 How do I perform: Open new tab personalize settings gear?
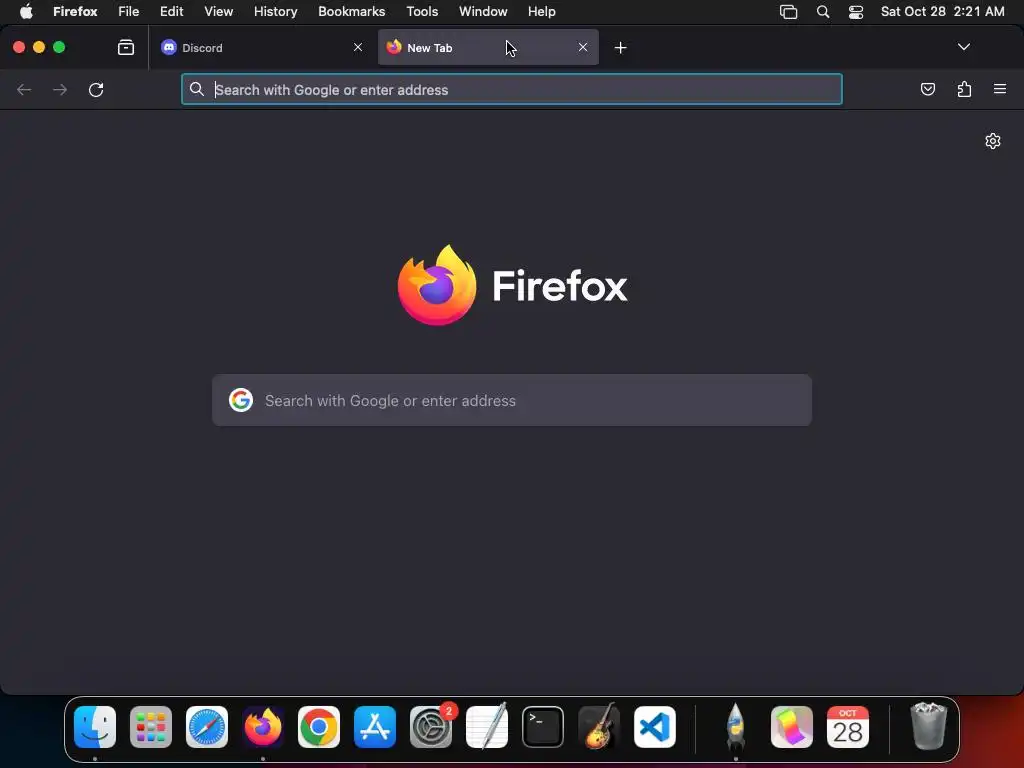(x=993, y=141)
